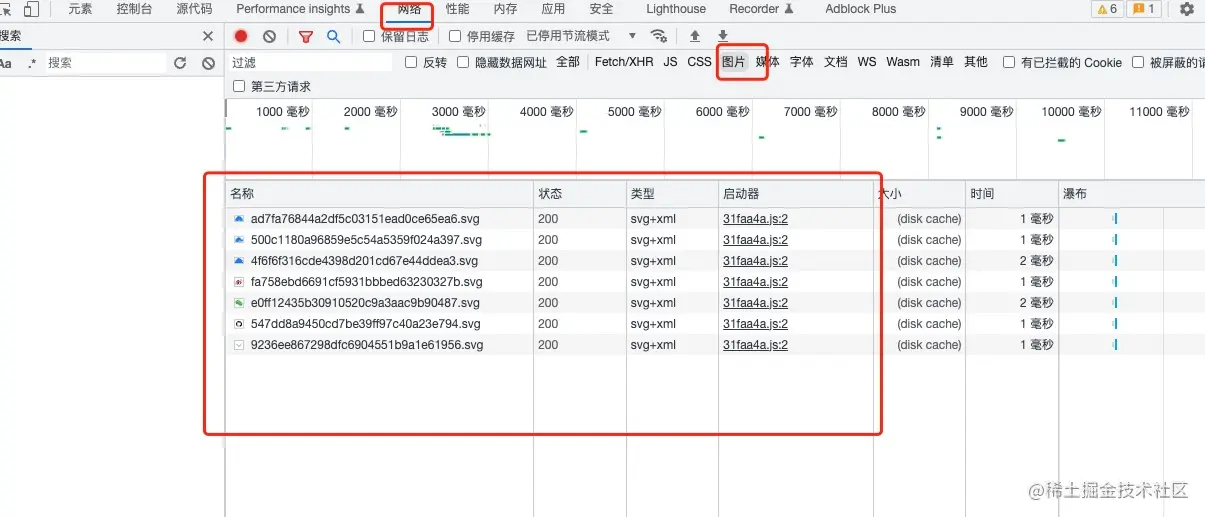The image size is (1205, 517).
Task: Clear the network log with the clear icon
Action: (x=269, y=36)
